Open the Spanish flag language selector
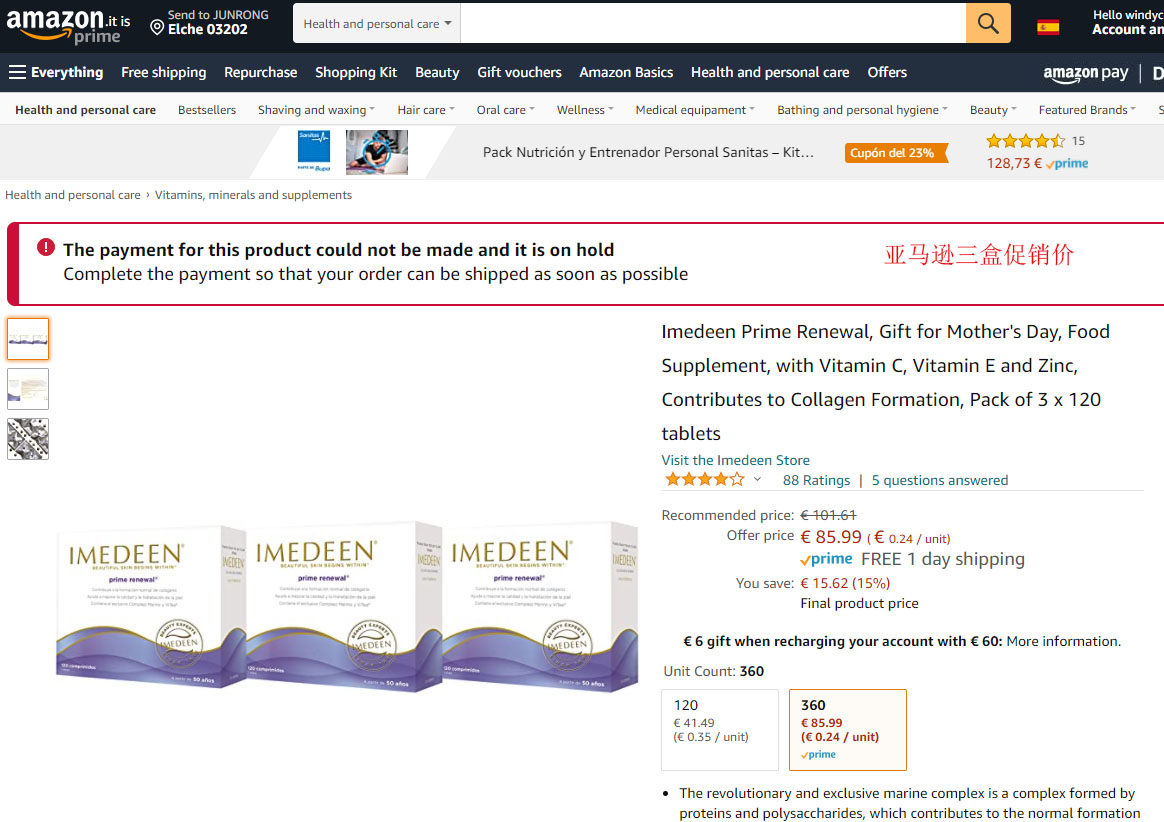The width and height of the screenshot is (1164, 822). (x=1047, y=27)
